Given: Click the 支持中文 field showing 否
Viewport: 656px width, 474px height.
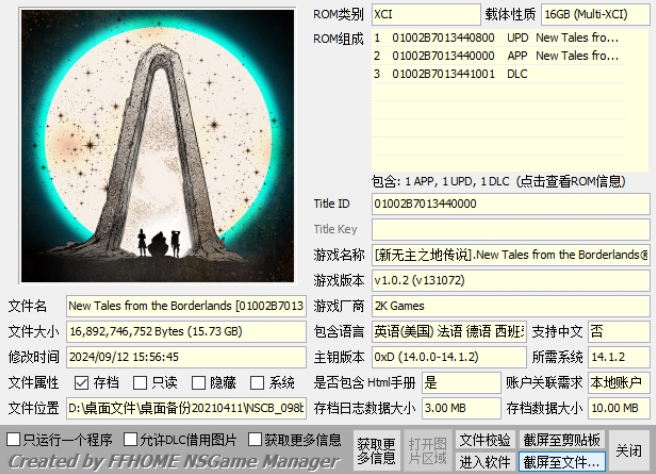Looking at the screenshot, I should point(619,331).
